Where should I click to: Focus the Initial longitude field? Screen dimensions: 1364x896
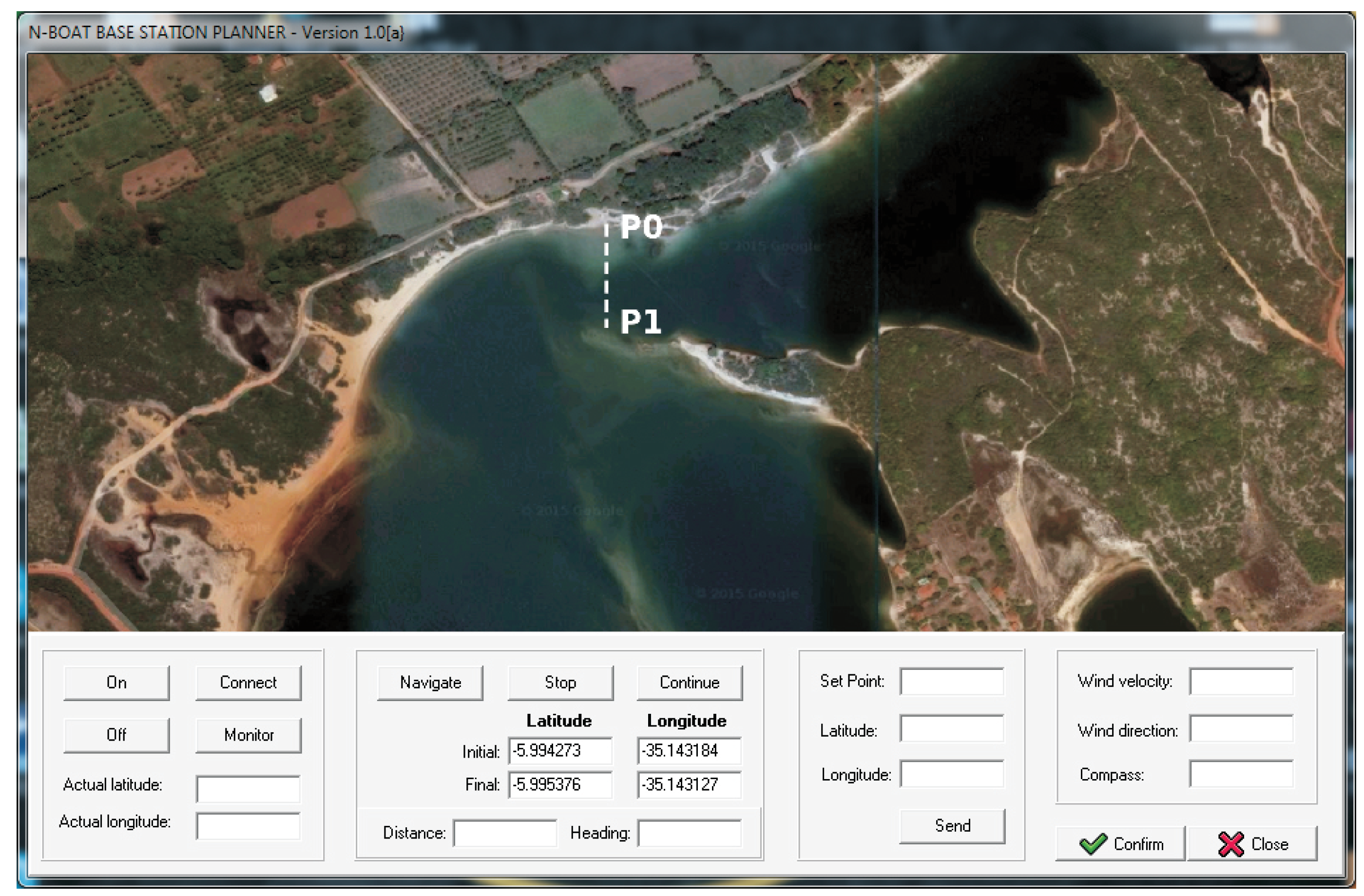click(x=689, y=751)
